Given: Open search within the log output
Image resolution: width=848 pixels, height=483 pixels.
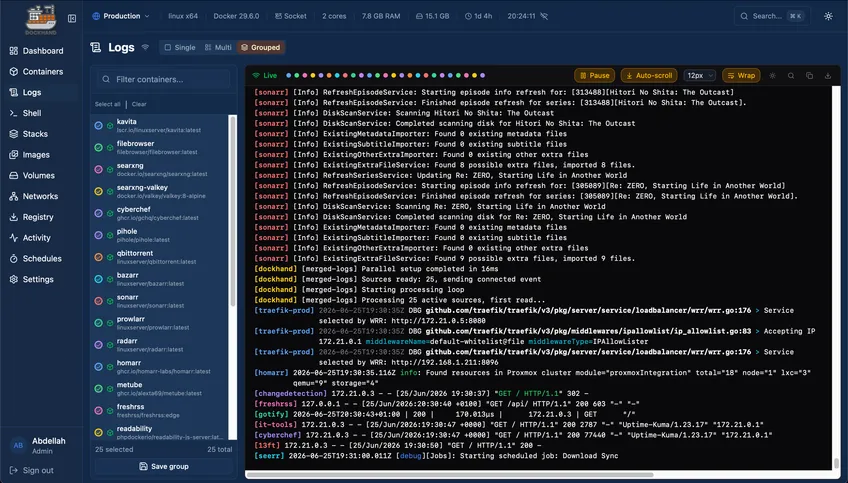Looking at the screenshot, I should [x=791, y=76].
